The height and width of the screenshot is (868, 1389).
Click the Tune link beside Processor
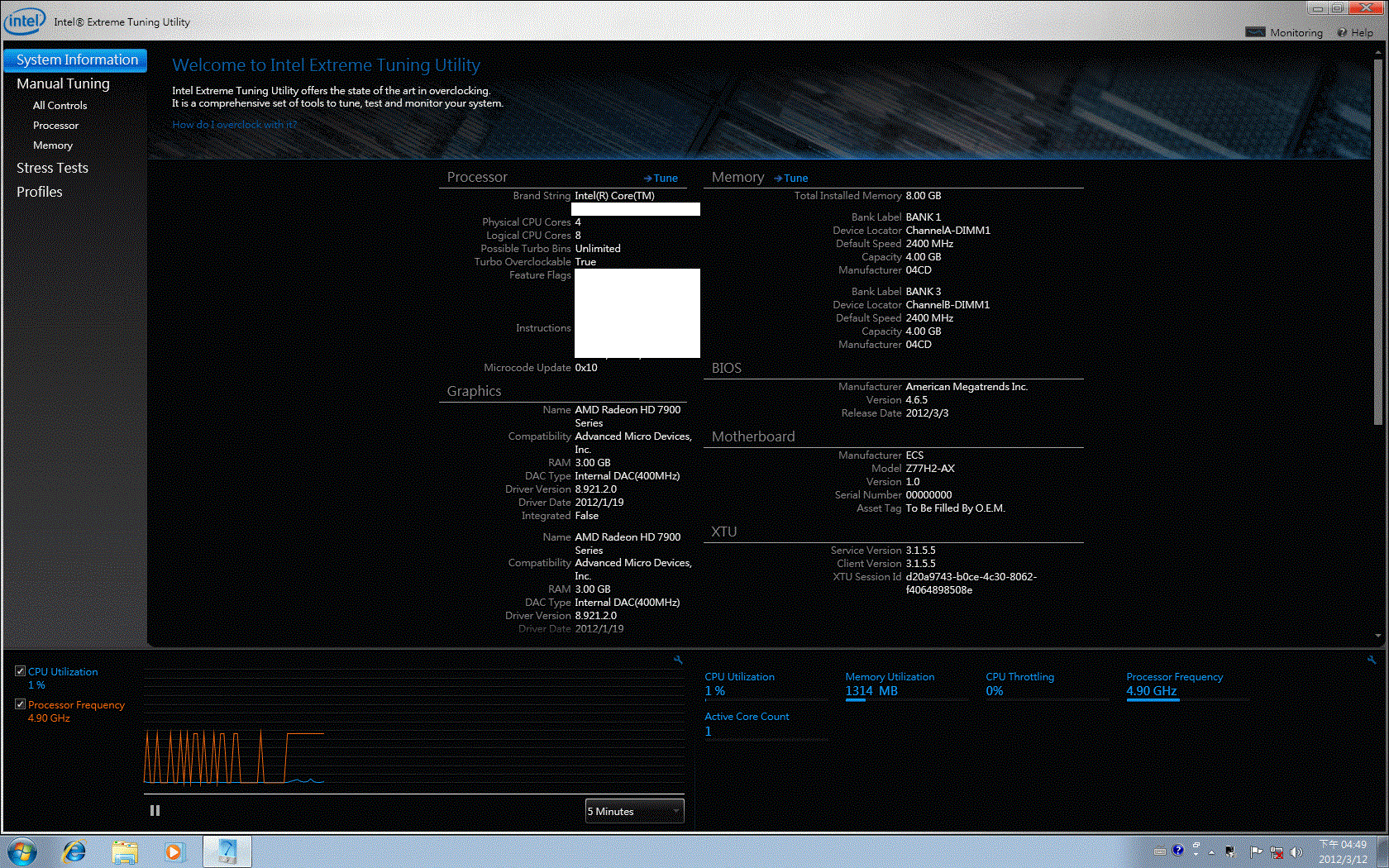pos(661,178)
